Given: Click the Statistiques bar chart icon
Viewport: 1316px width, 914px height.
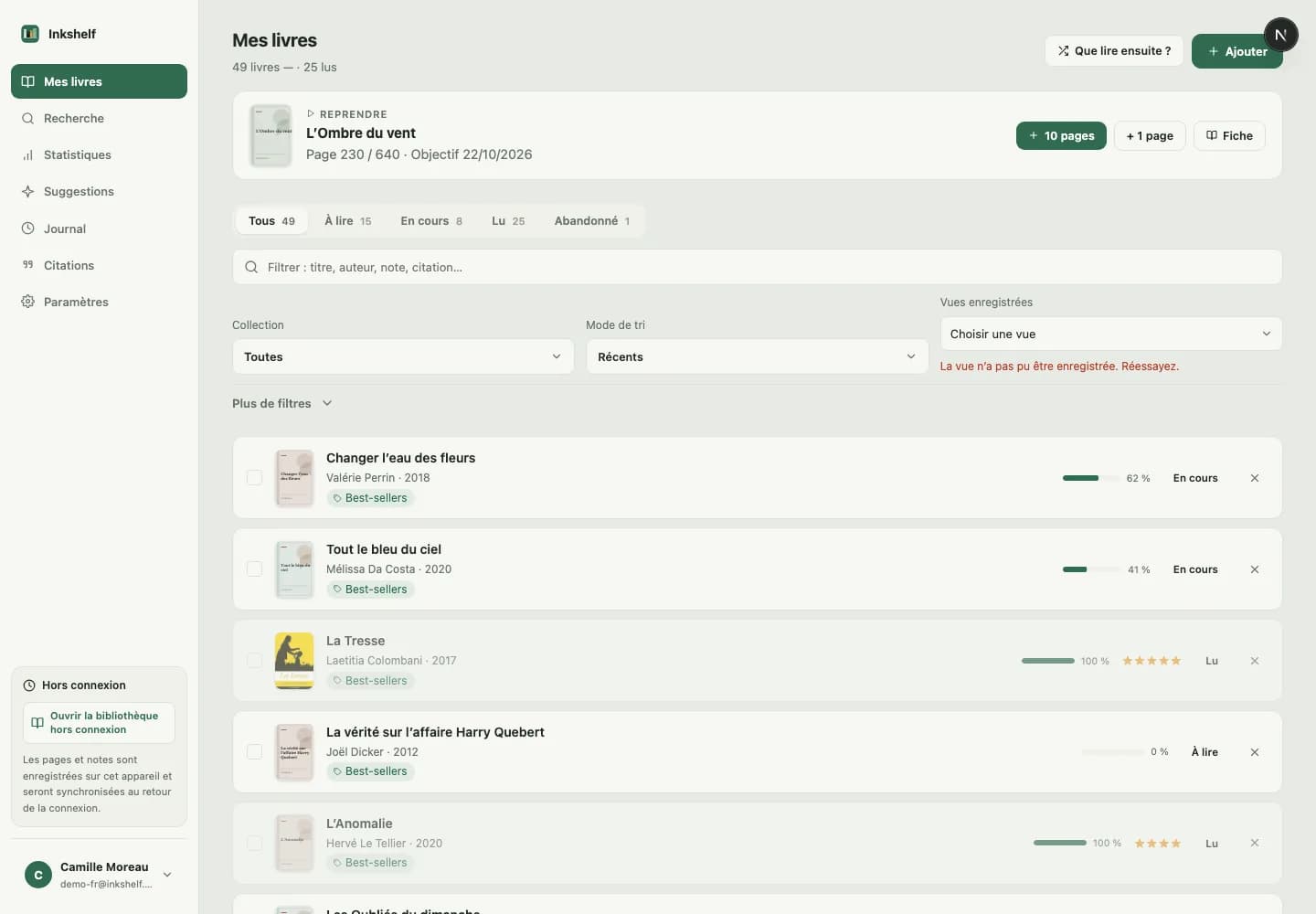Looking at the screenshot, I should [x=28, y=154].
